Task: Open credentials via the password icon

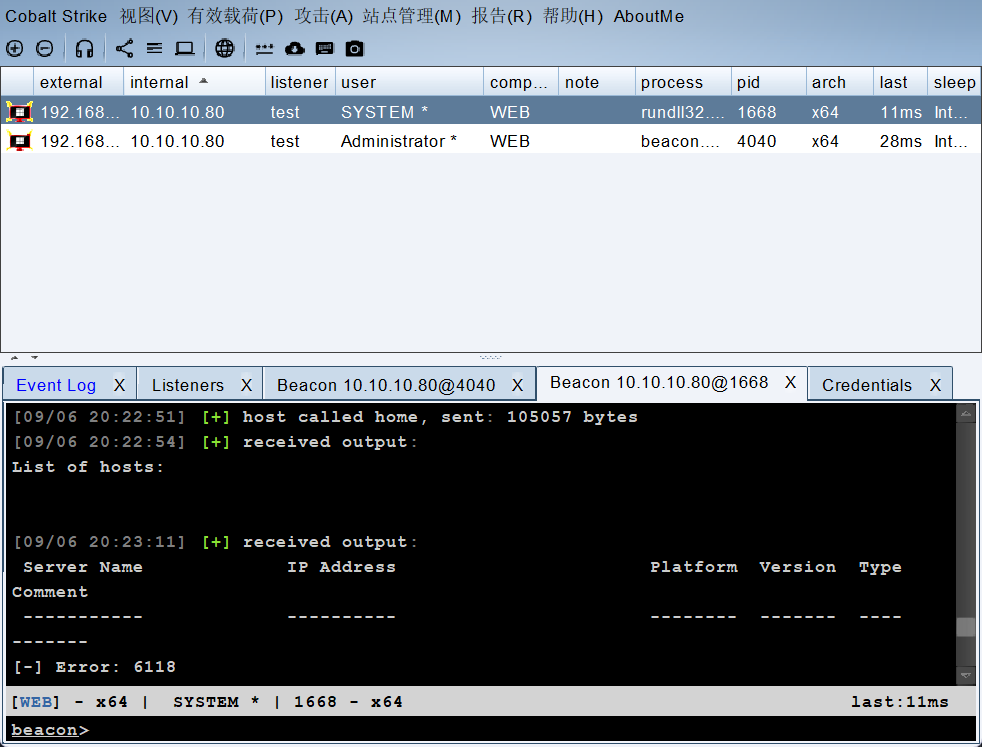Action: (x=264, y=48)
